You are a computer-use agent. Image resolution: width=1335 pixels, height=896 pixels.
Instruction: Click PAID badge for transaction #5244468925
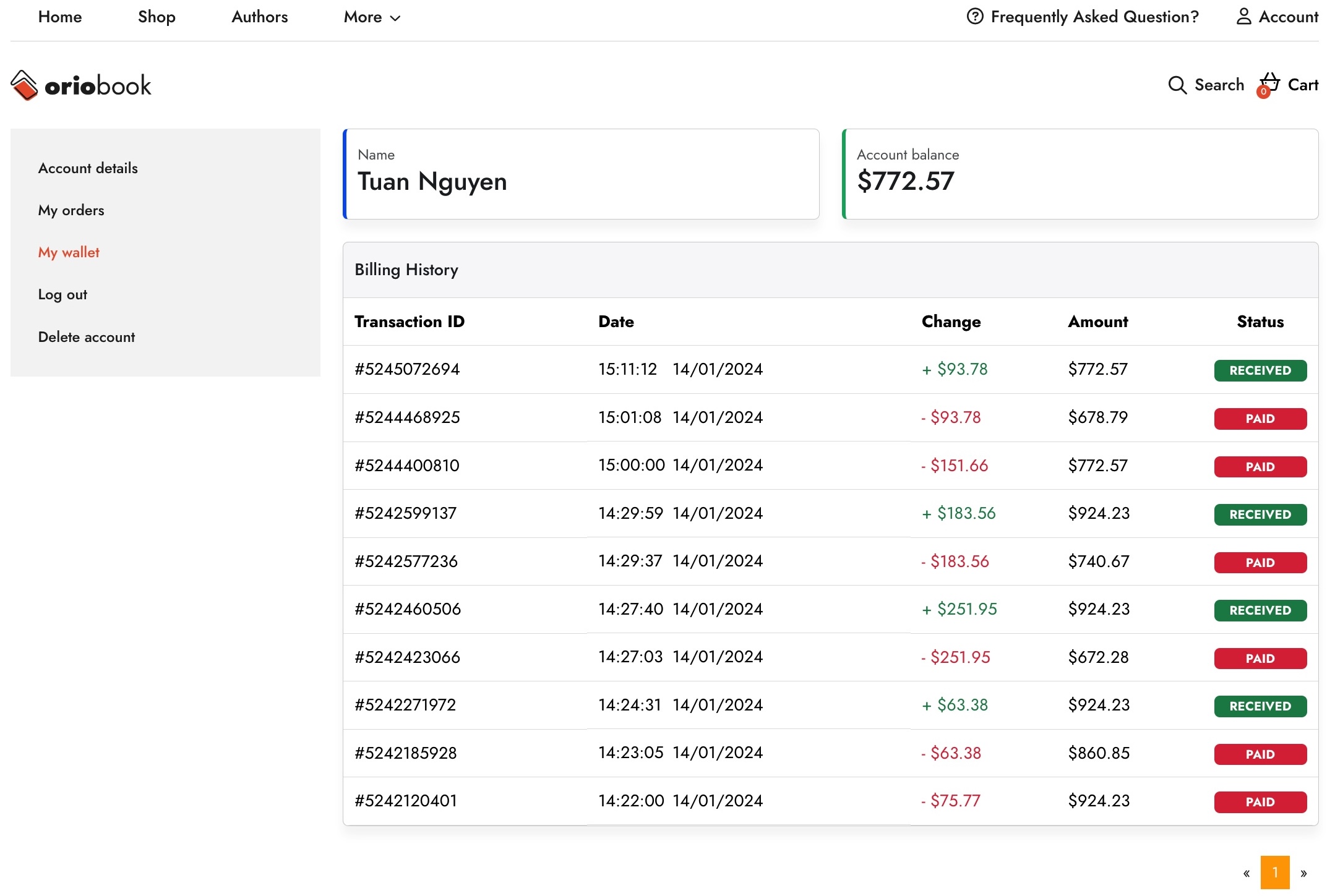(1260, 419)
